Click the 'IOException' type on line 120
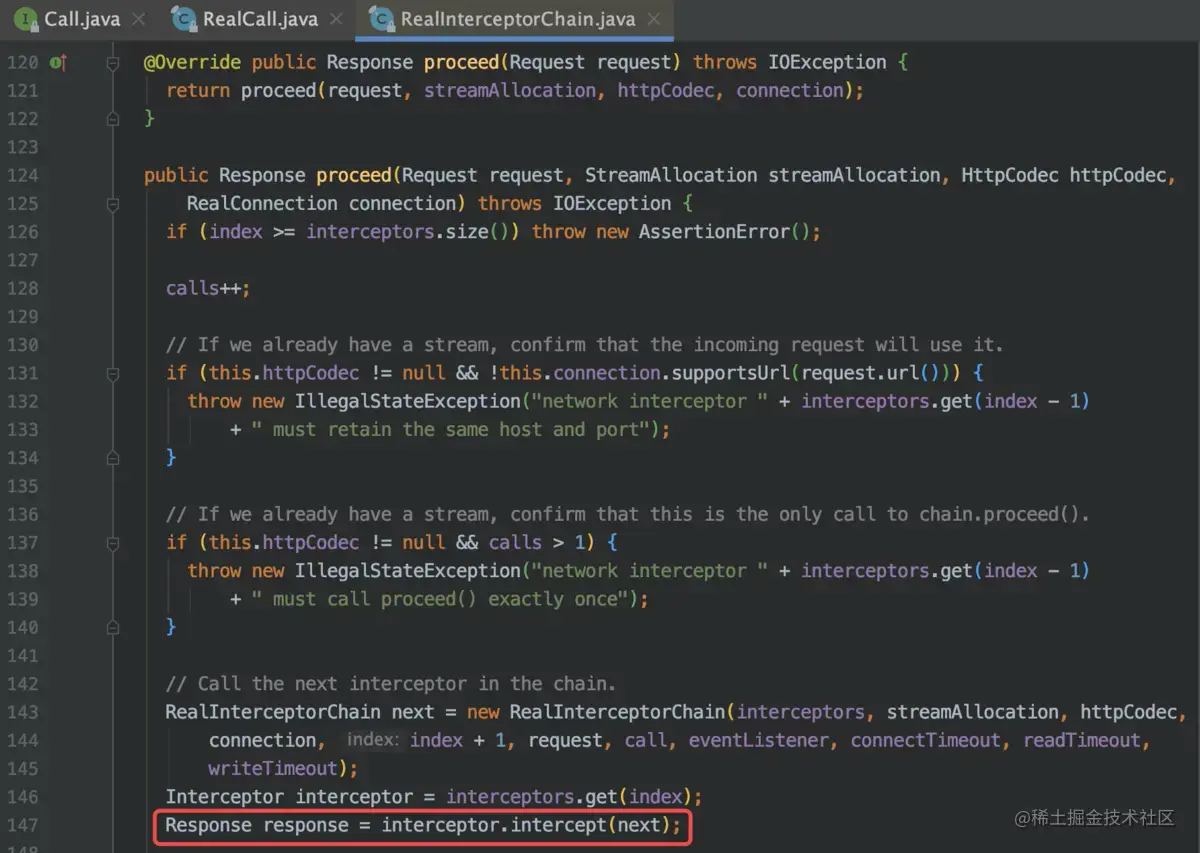1200x853 pixels. click(x=827, y=62)
